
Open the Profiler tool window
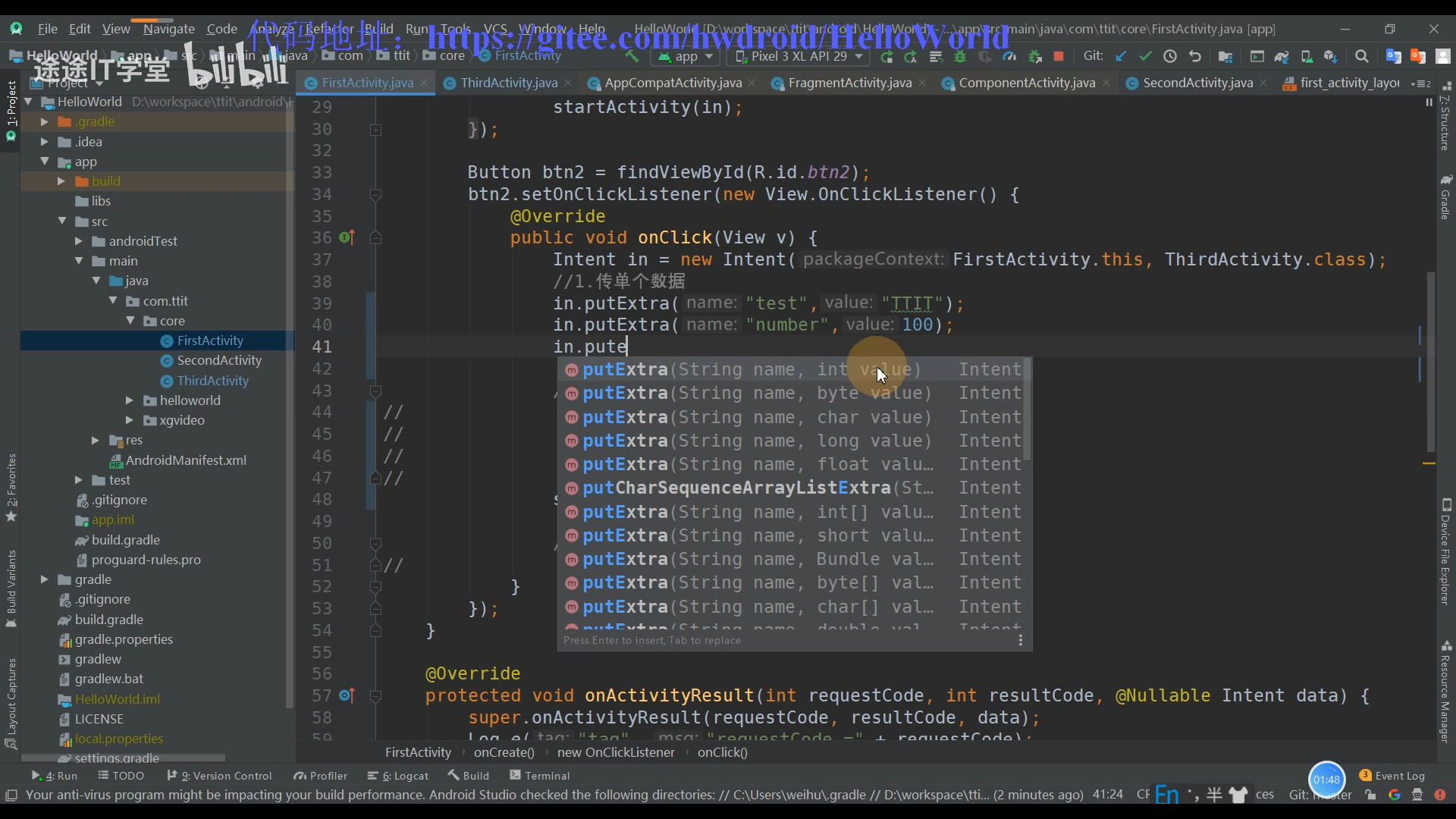[320, 776]
